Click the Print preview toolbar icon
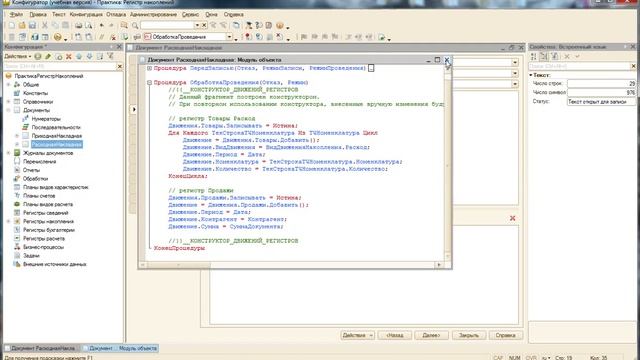 tap(89, 25)
